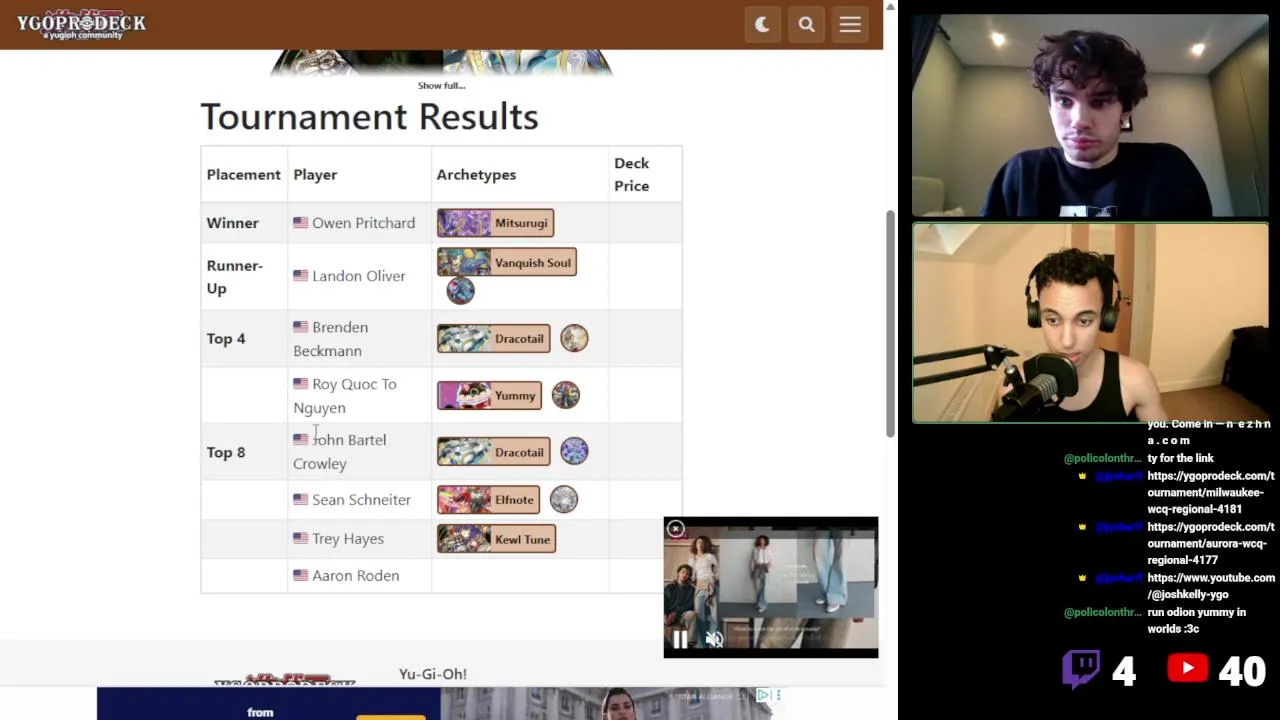Click the top webcam feed

pyautogui.click(x=1090, y=116)
